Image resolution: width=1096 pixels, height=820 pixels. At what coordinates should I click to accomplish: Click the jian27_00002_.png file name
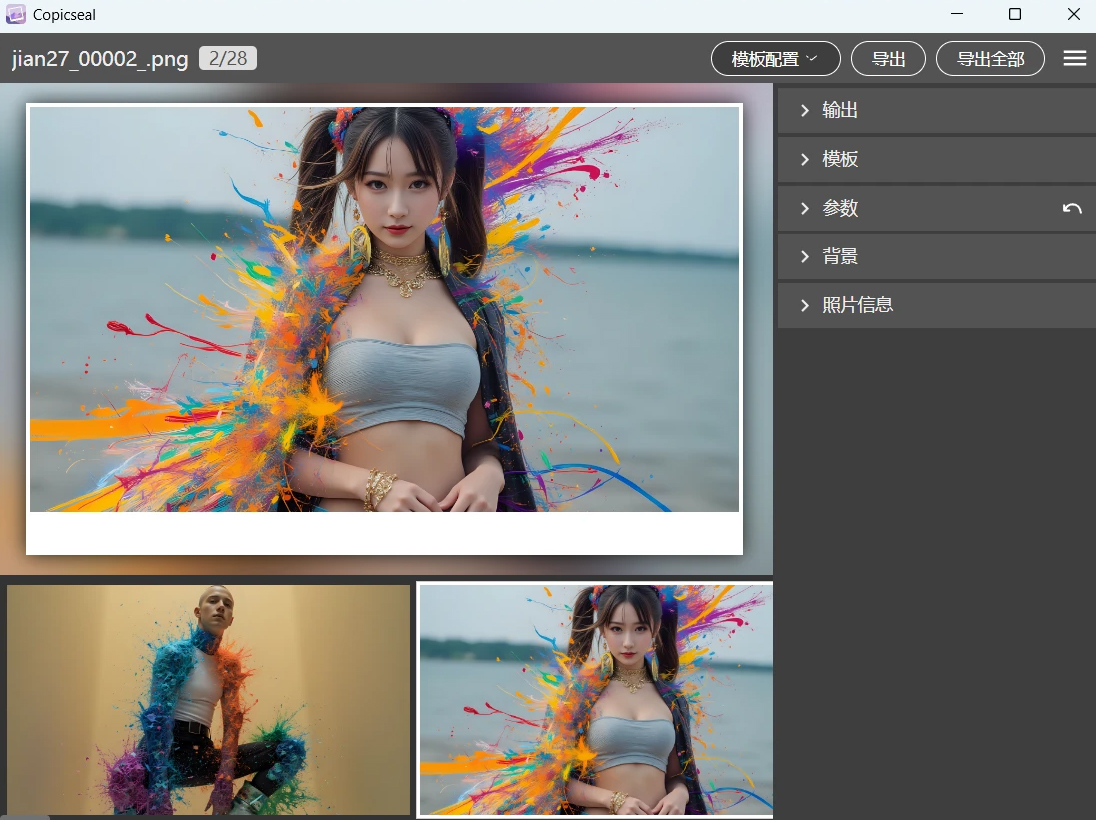click(100, 59)
